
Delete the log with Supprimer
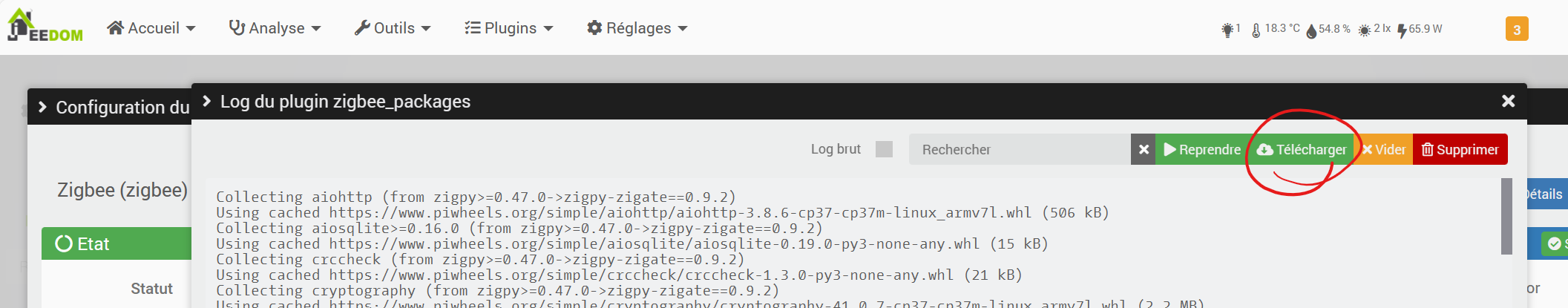[x=1460, y=149]
